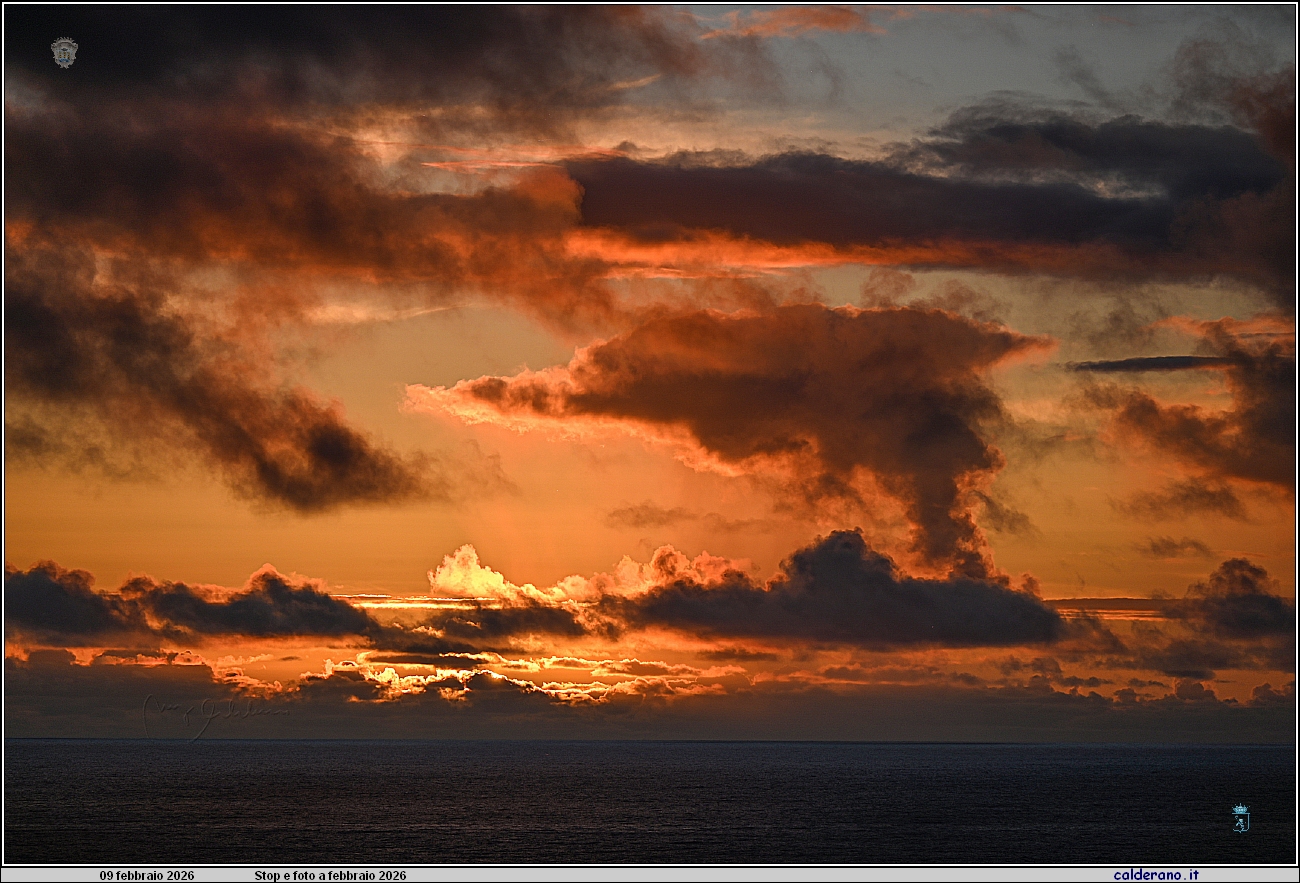
Task: Click the coat of arms emblem top-left
Action: 64,52
